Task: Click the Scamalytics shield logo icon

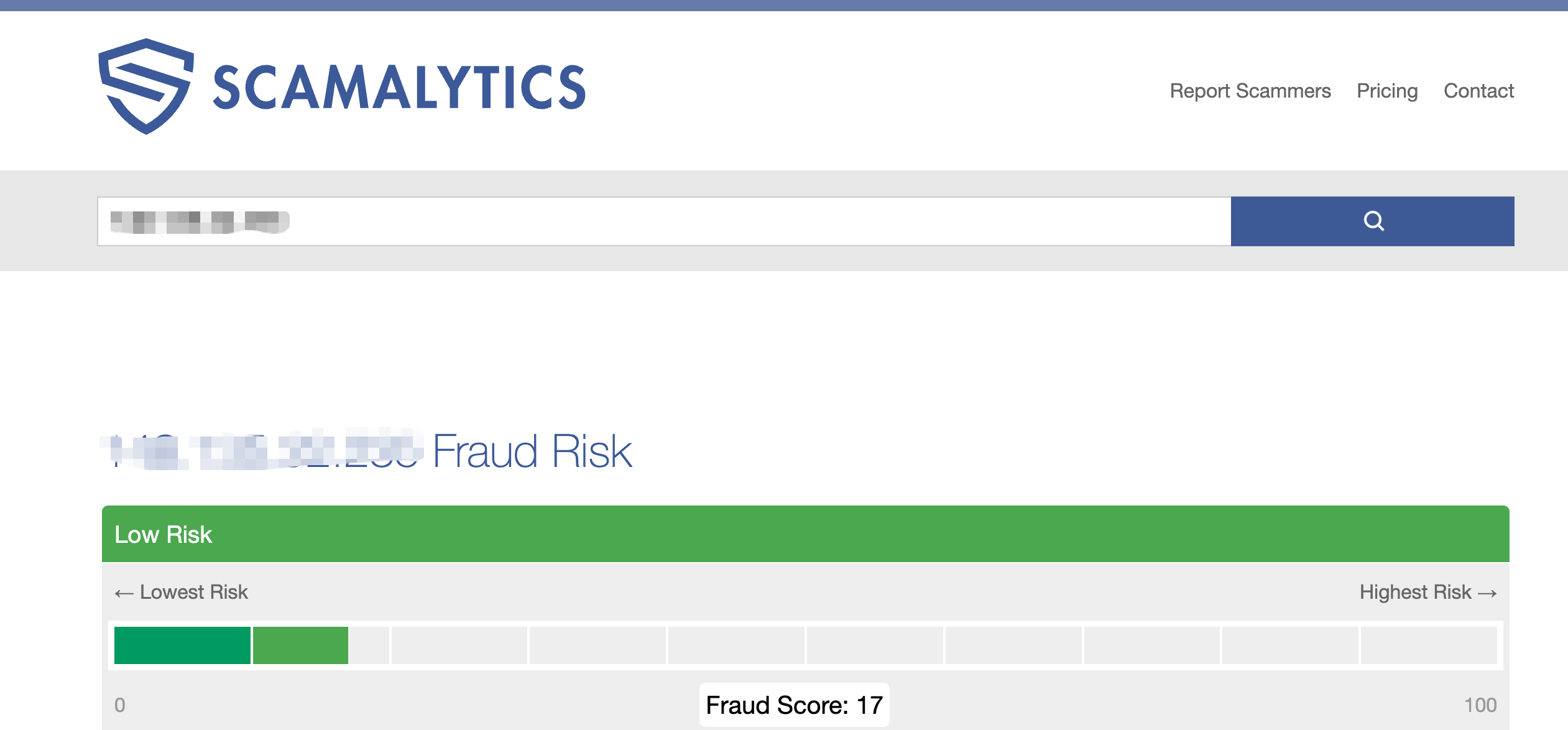Action: tap(146, 86)
